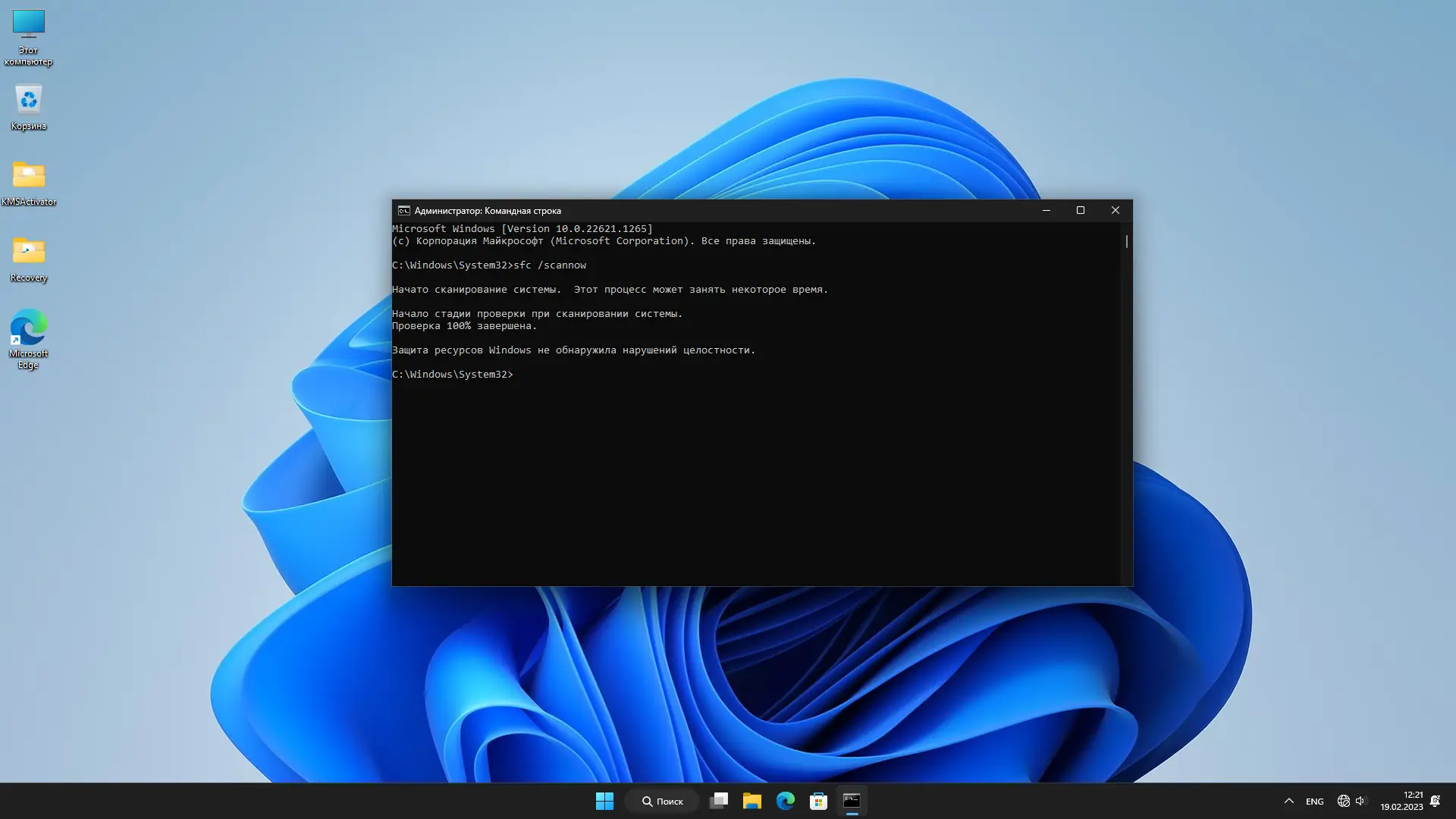Viewport: 1456px width, 819px height.
Task: Open Command Prompt title bar system menu icon
Action: click(403, 211)
